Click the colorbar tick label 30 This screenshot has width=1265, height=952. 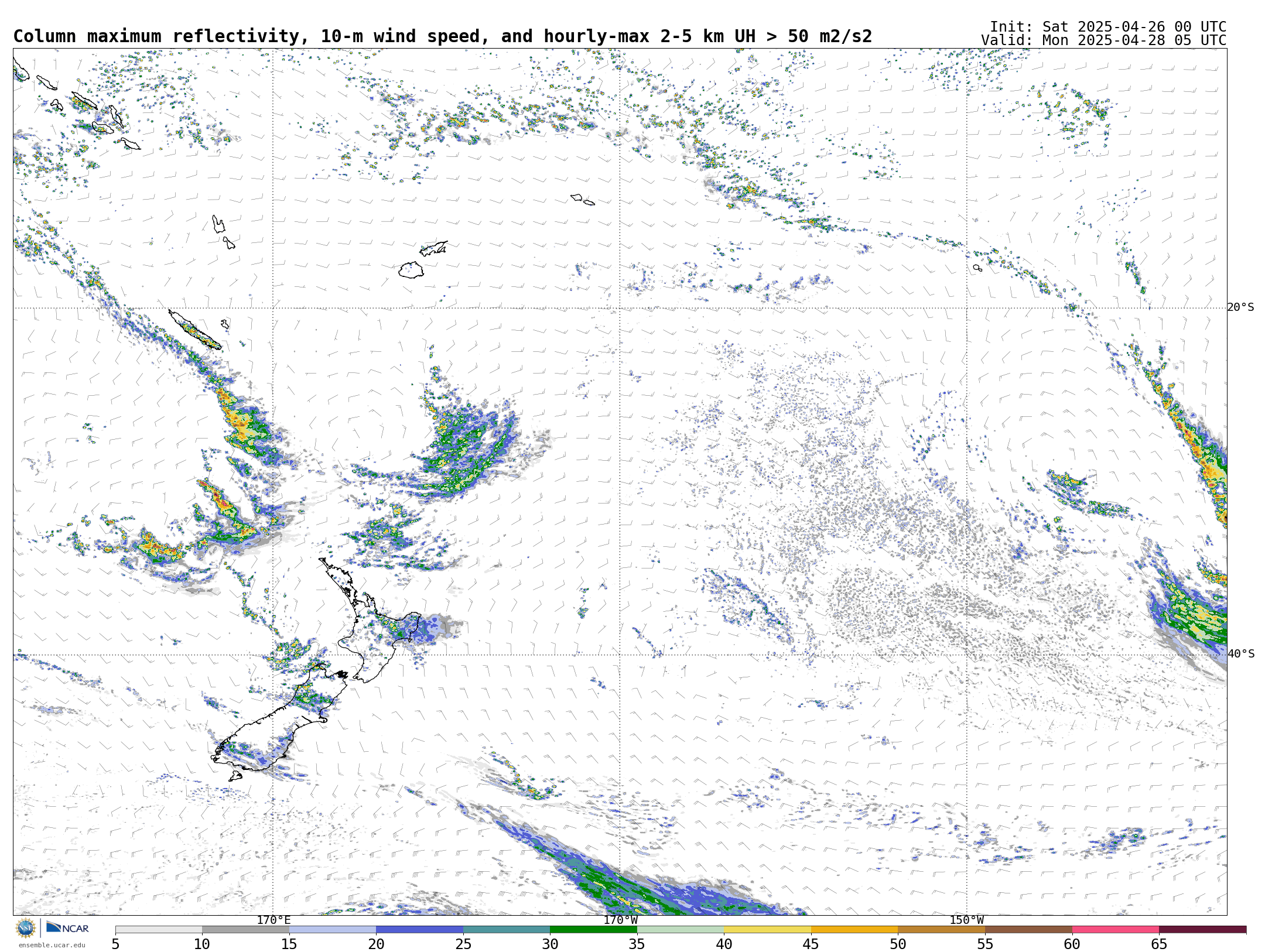point(550,944)
